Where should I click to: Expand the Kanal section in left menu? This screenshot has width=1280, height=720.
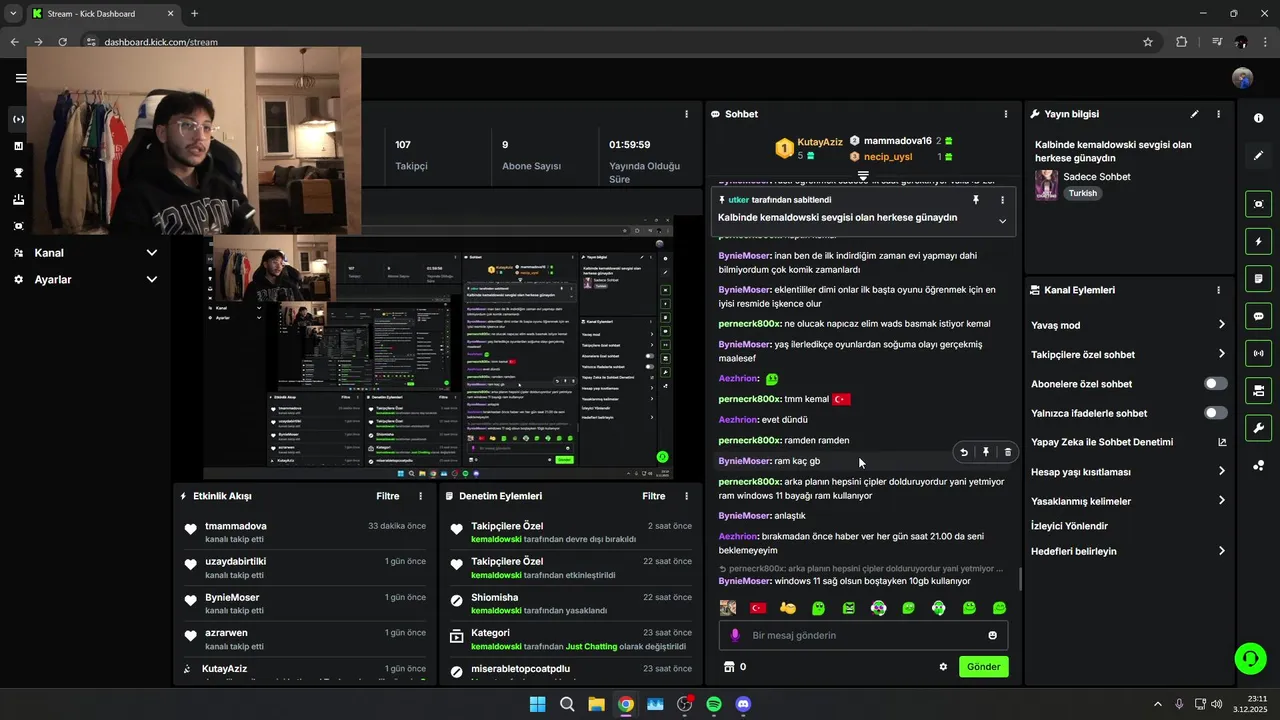[x=151, y=253]
